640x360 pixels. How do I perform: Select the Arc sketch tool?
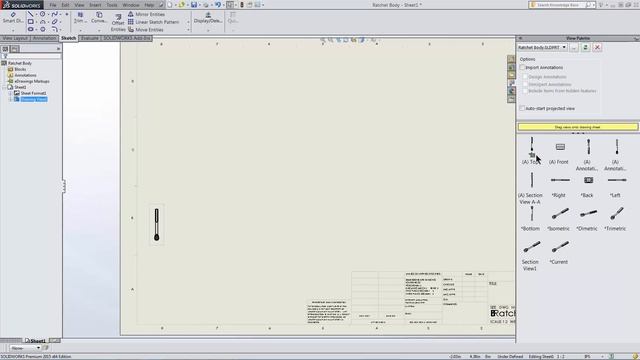tap(42, 22)
